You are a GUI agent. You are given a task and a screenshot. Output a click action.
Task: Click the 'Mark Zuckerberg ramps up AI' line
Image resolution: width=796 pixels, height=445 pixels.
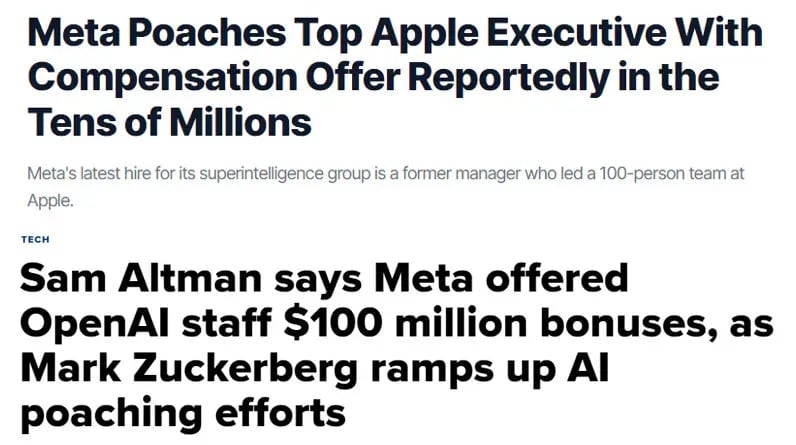pos(315,368)
